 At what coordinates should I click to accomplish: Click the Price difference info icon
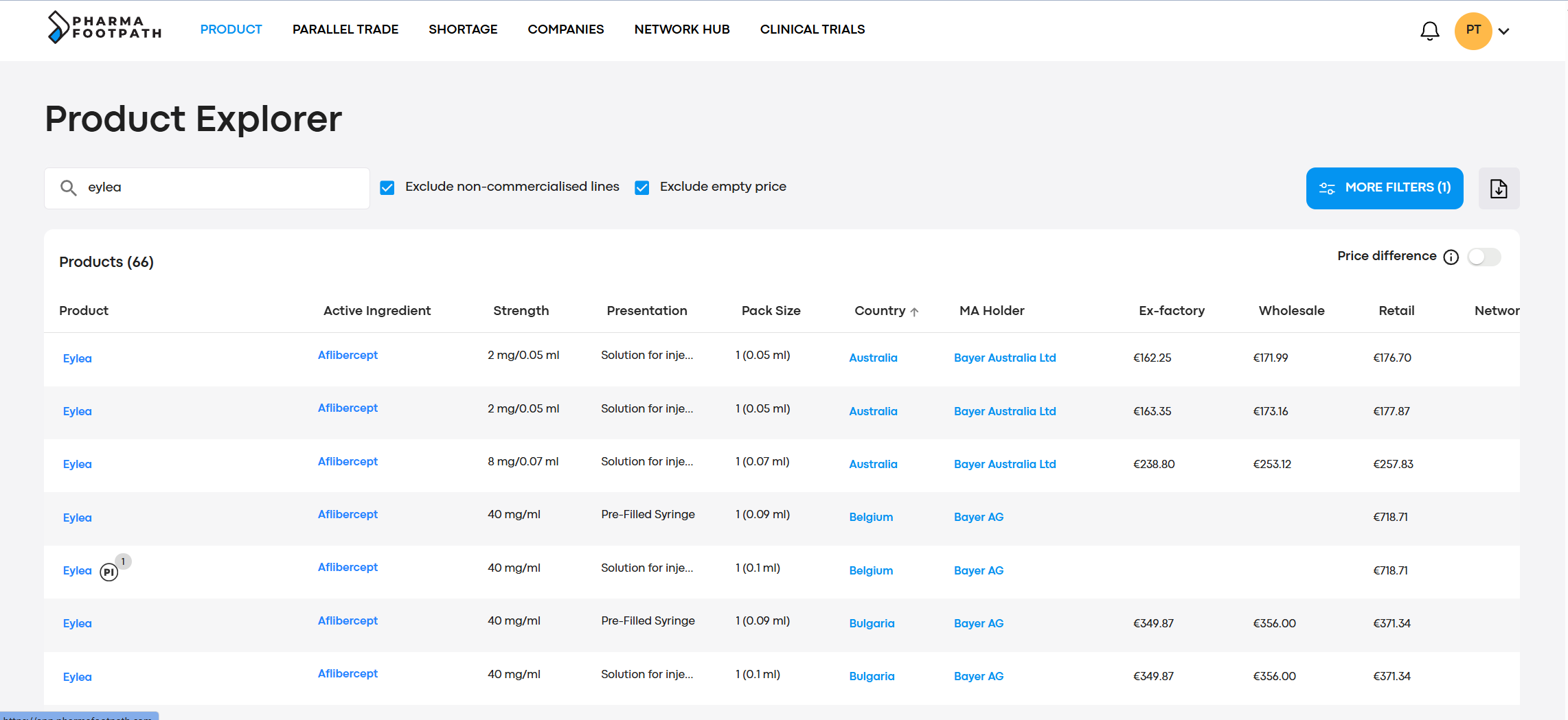point(1451,257)
